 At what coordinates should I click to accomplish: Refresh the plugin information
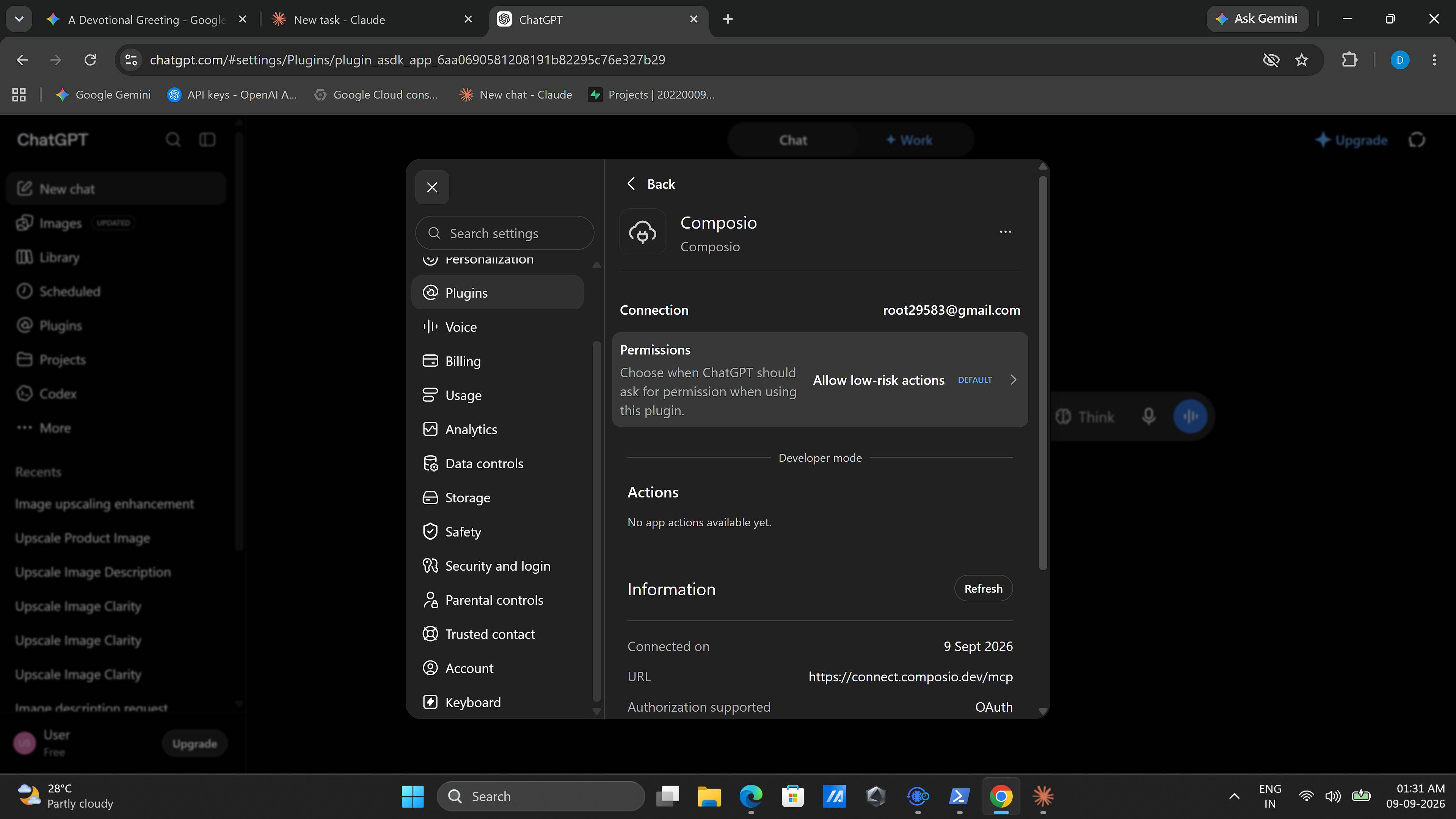point(984,588)
